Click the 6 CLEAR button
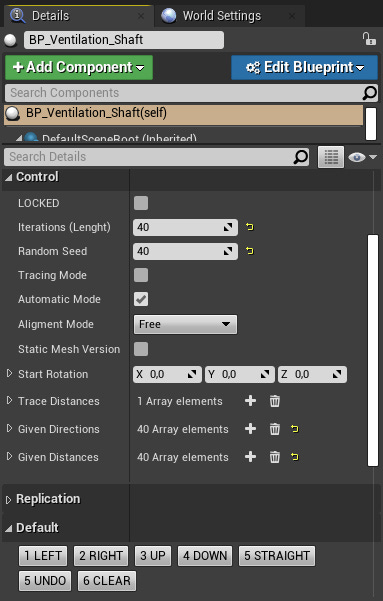 pyautogui.click(x=107, y=581)
